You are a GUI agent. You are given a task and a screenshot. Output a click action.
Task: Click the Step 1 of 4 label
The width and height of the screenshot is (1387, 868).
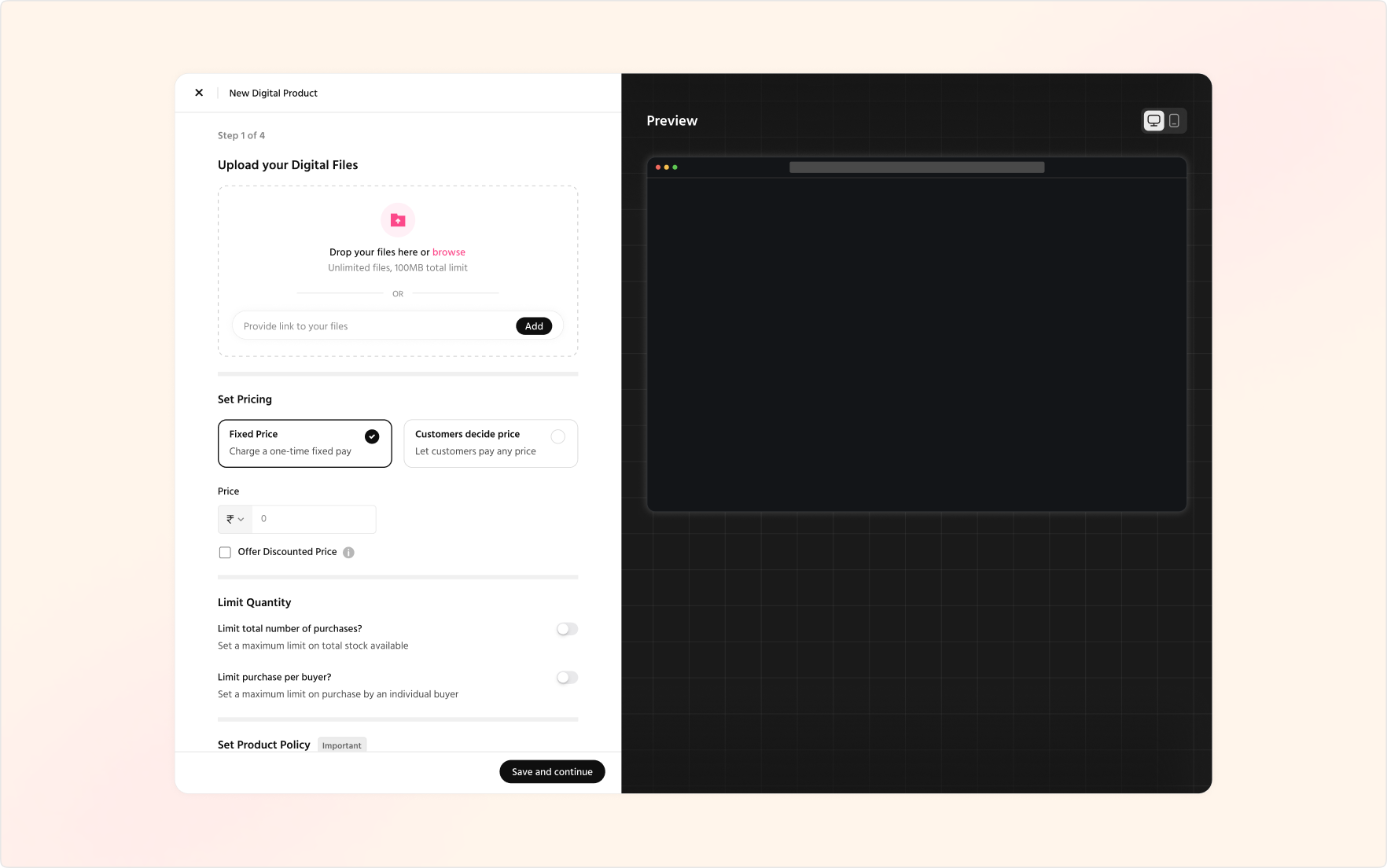coord(241,135)
